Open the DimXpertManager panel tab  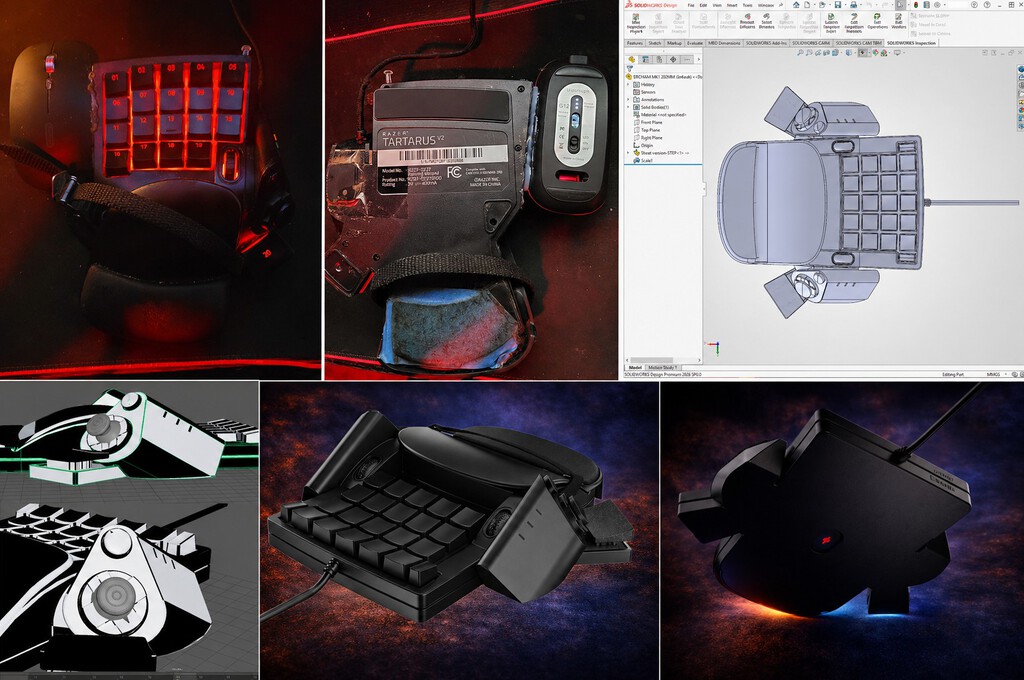[x=673, y=59]
